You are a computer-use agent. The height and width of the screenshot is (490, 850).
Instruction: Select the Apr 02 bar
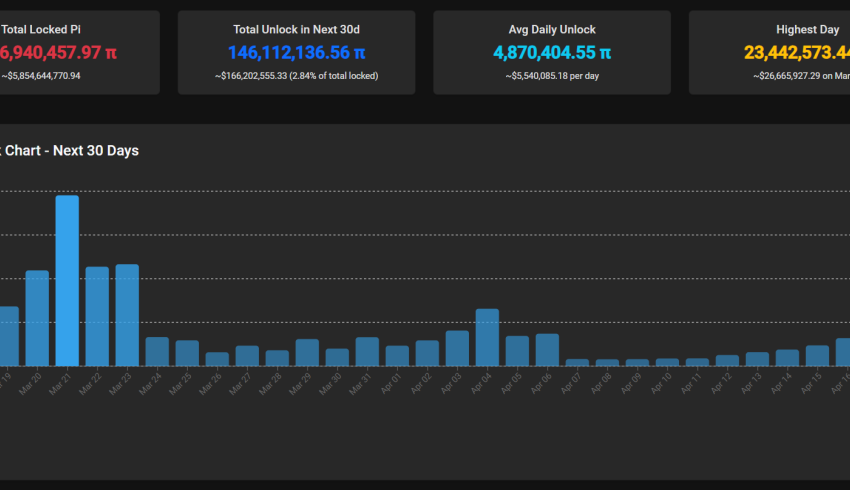[427, 353]
